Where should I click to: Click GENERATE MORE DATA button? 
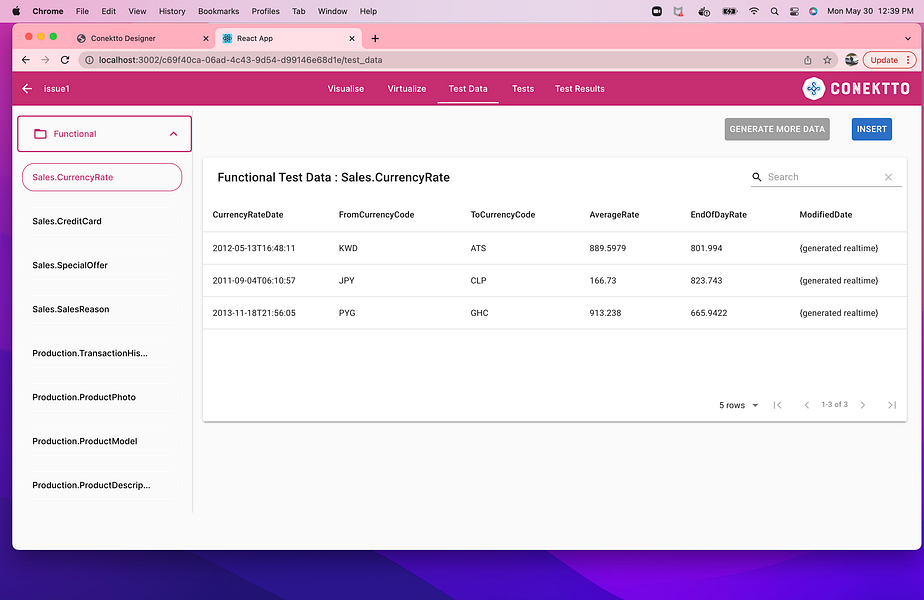click(x=777, y=129)
